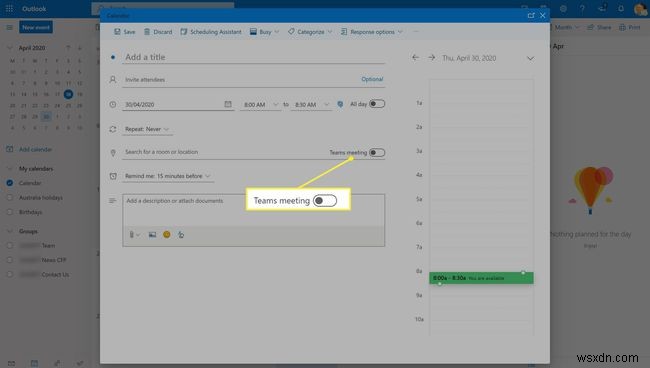Click Add calendar link
This screenshot has height=368, width=650.
35,149
